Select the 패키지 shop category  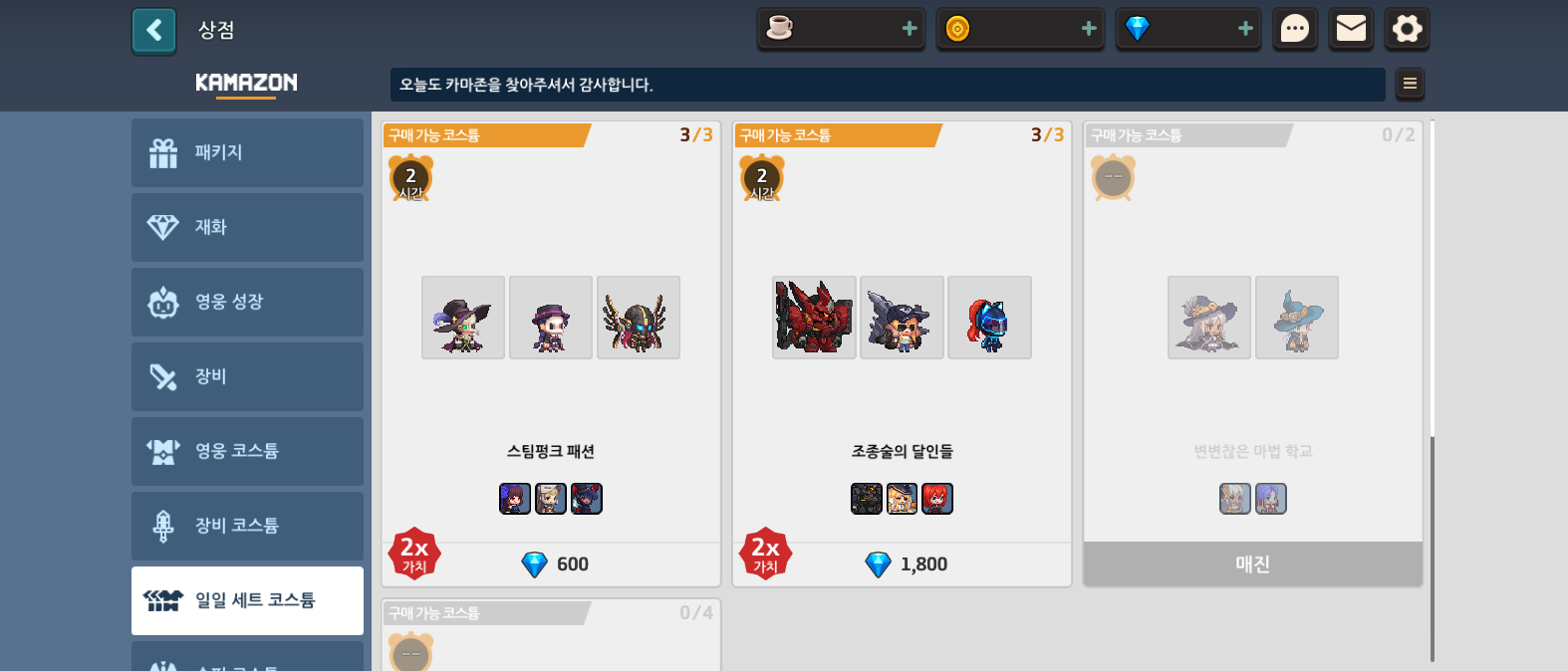pyautogui.click(x=247, y=152)
